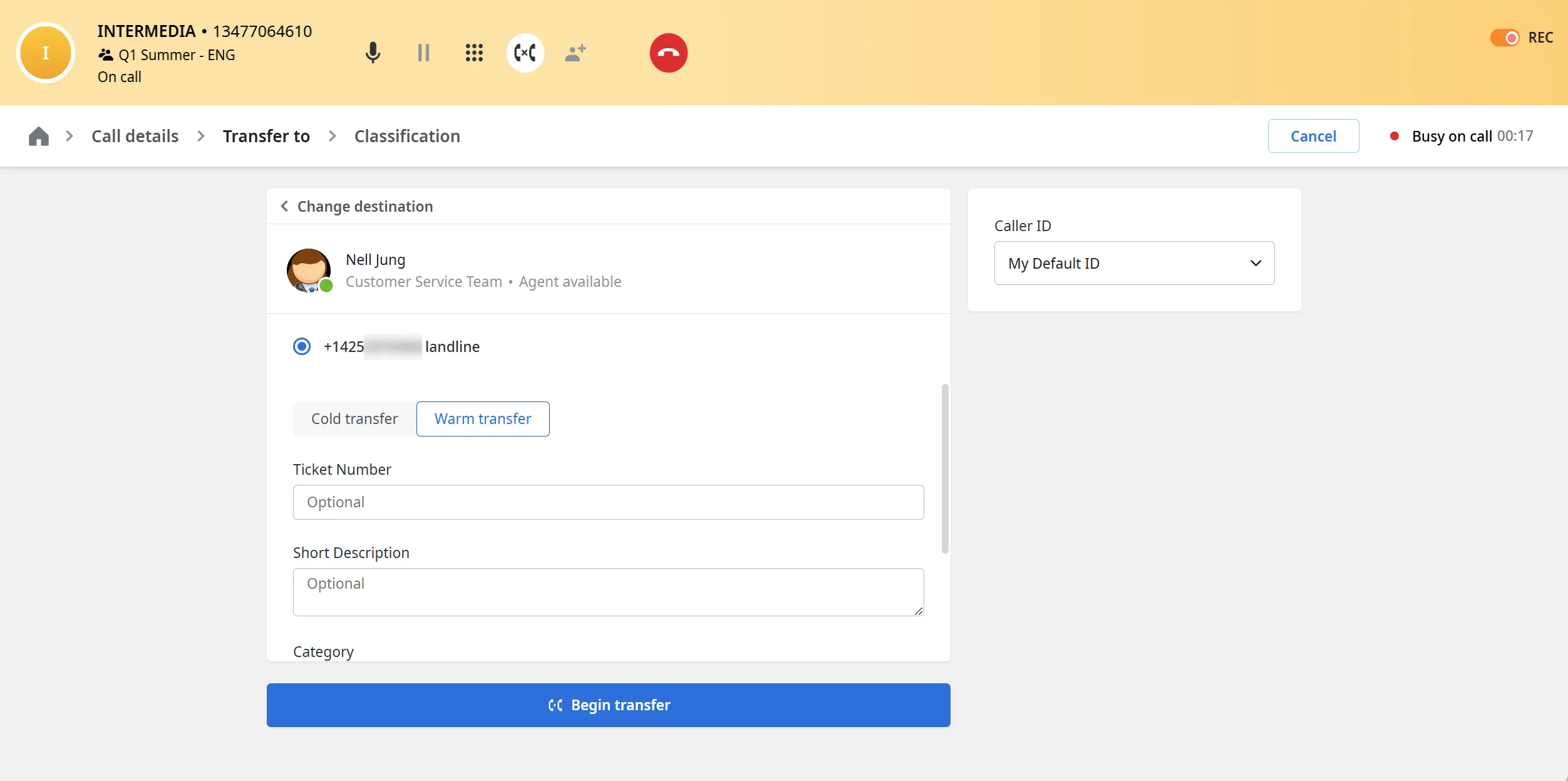1568x781 pixels.
Task: Toggle the REC recording switch
Action: click(1504, 38)
